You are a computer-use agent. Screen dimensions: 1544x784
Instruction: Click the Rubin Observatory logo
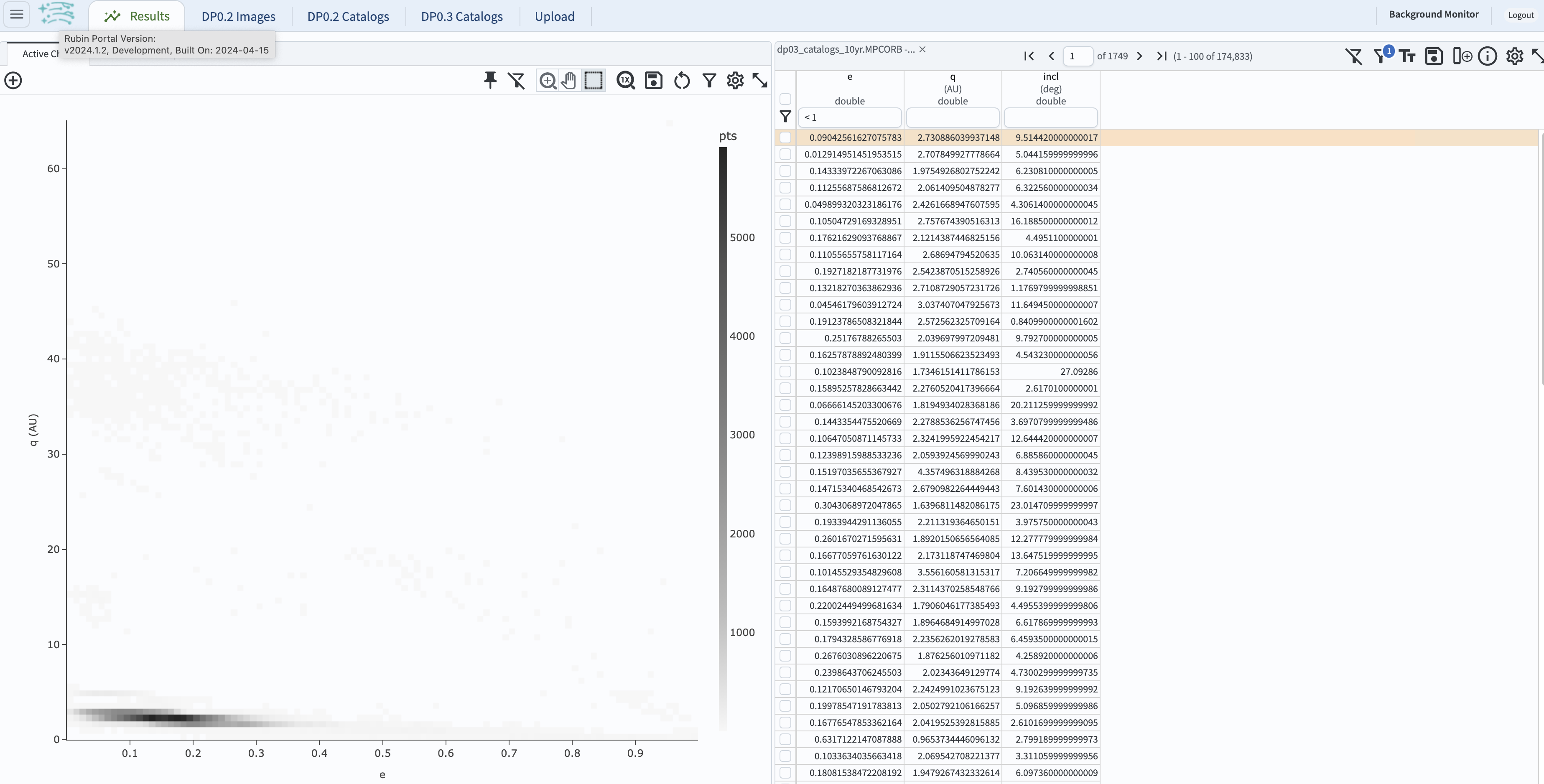tap(57, 13)
